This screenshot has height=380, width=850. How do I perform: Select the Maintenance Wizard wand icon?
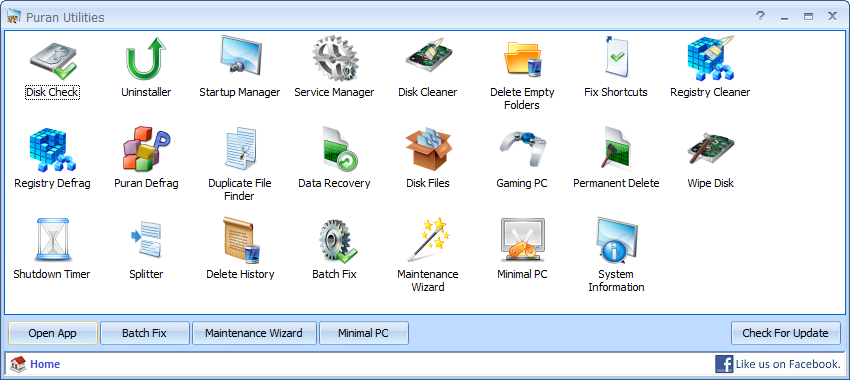coord(429,240)
